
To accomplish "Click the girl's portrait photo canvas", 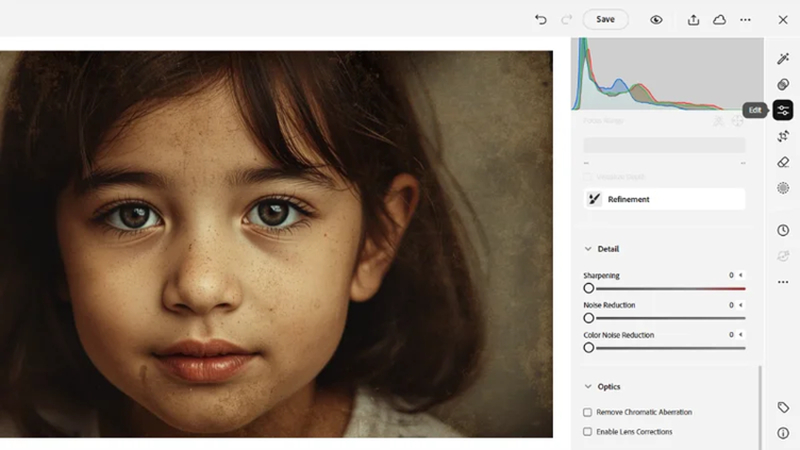I will tap(276, 244).
